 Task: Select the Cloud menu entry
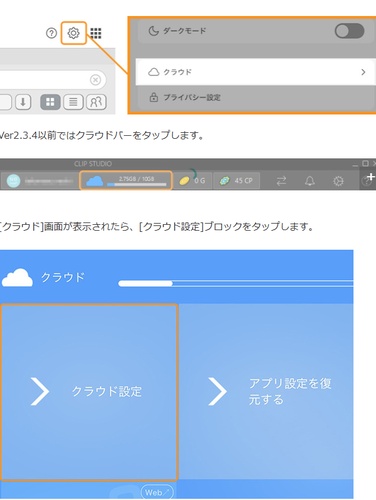pos(256,72)
